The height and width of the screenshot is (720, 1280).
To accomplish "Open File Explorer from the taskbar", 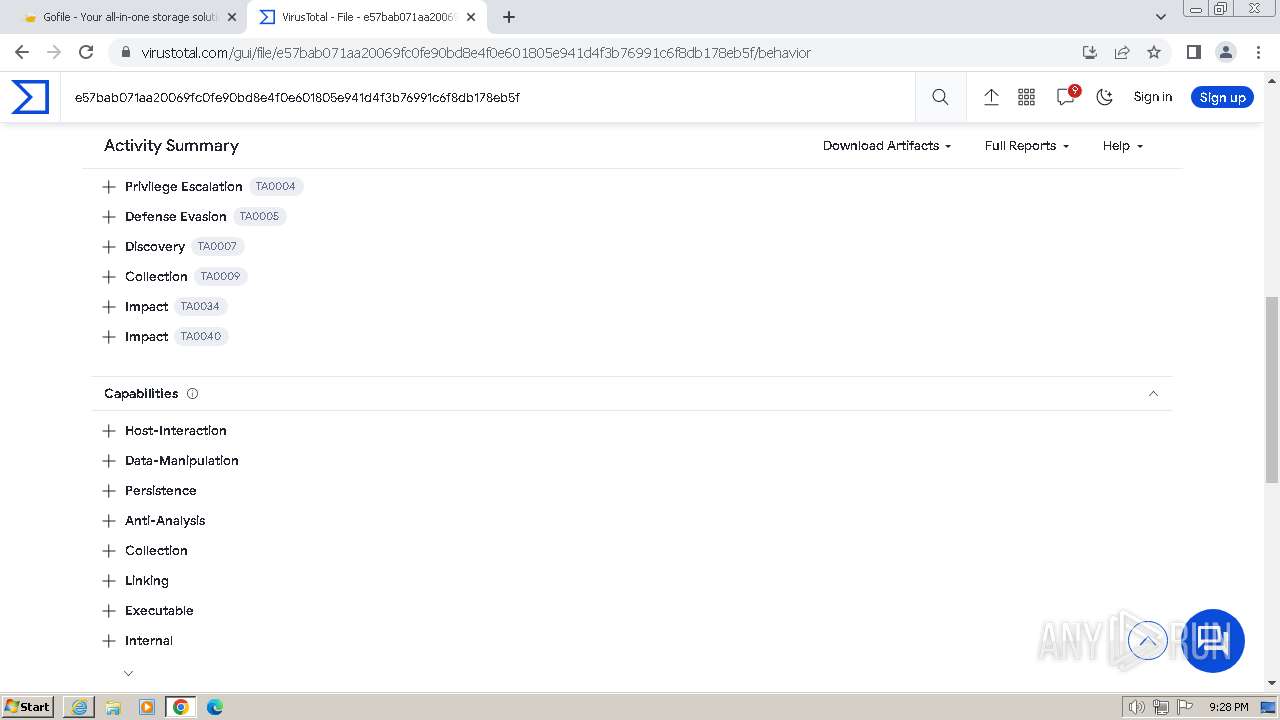I will click(113, 707).
